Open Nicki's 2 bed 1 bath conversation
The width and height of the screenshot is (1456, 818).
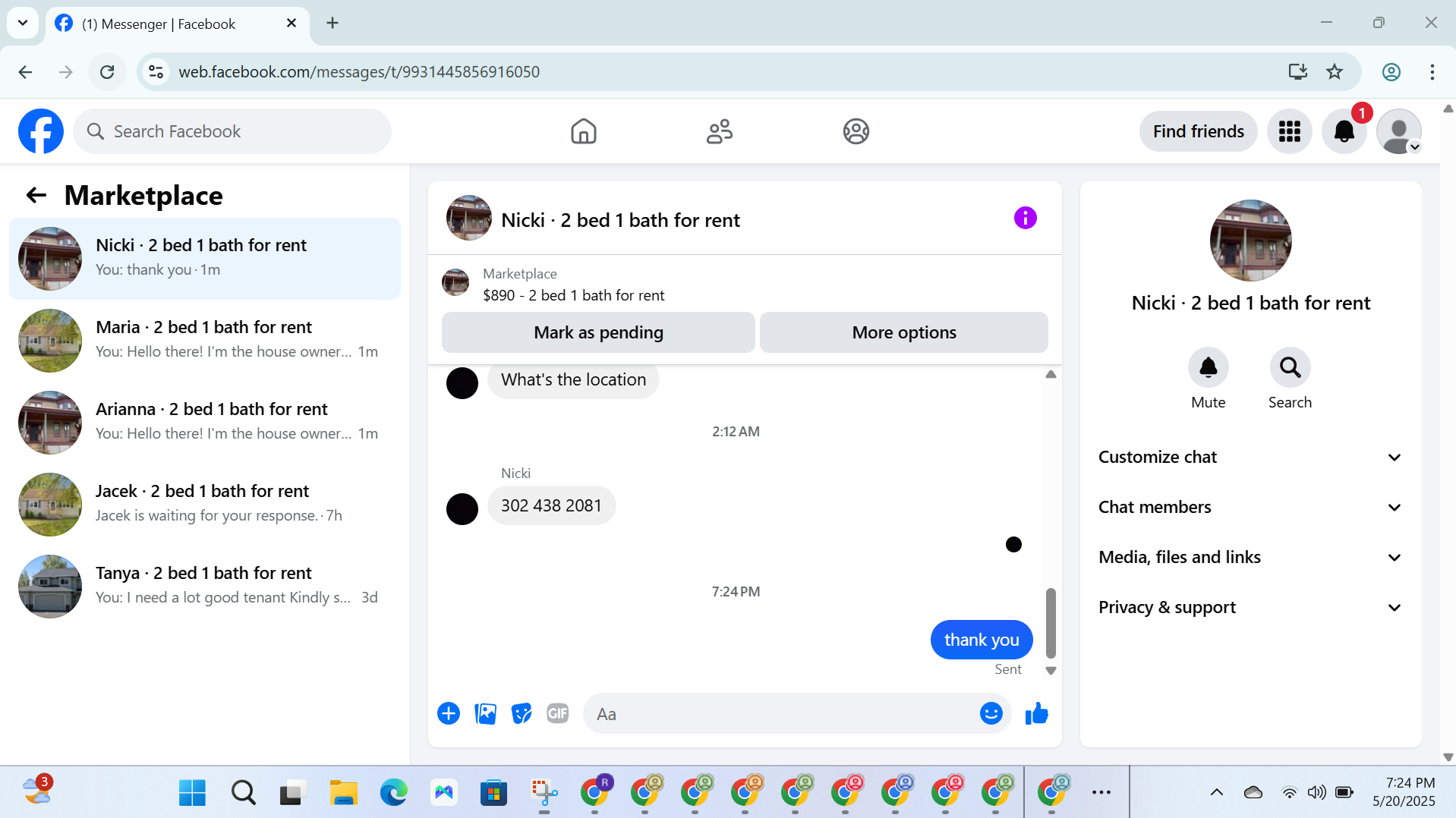pyautogui.click(x=205, y=259)
